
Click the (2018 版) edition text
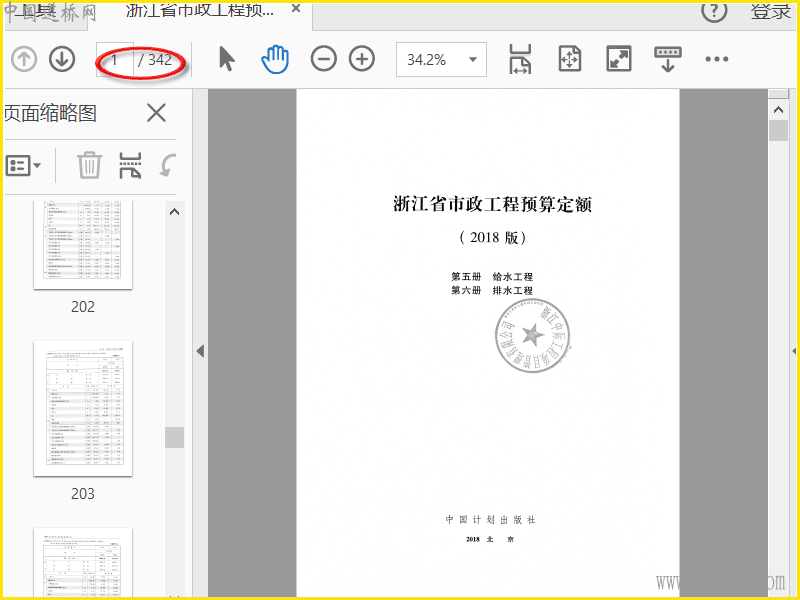pos(492,237)
